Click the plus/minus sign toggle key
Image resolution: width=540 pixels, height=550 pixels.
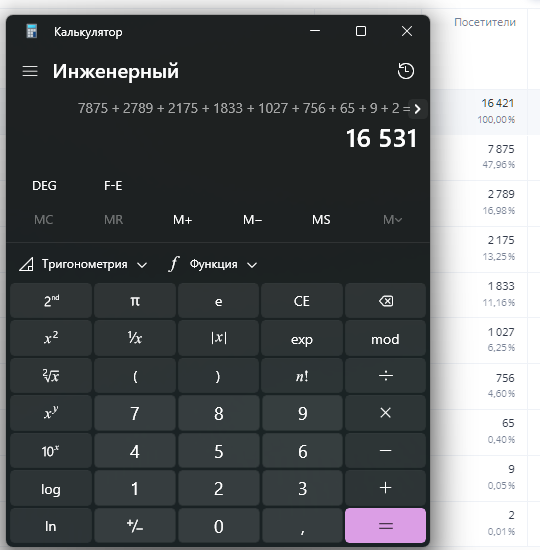(x=135, y=525)
